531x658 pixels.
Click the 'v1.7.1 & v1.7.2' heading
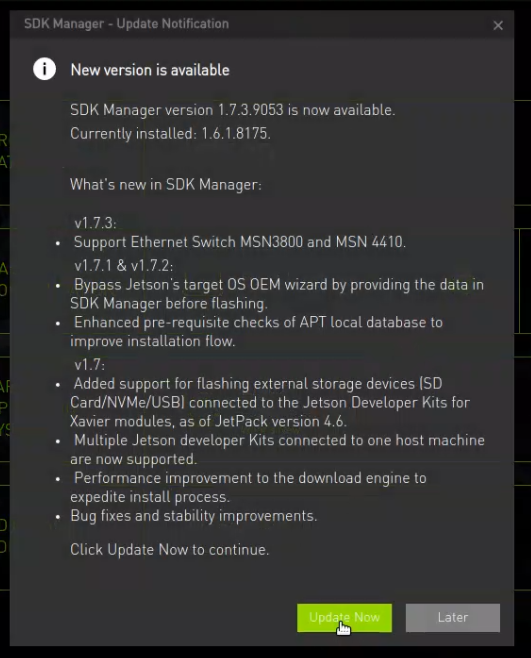(x=123, y=265)
